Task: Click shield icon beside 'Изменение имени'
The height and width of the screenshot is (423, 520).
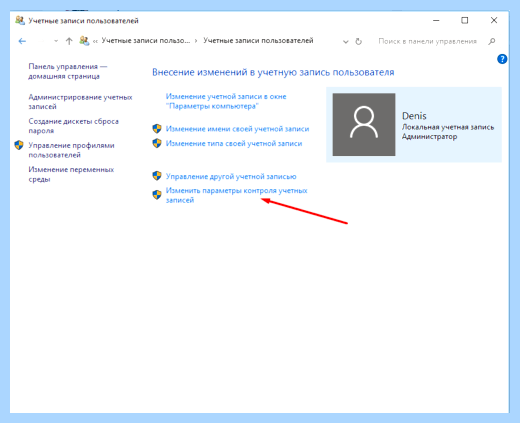Action: pyautogui.click(x=157, y=129)
